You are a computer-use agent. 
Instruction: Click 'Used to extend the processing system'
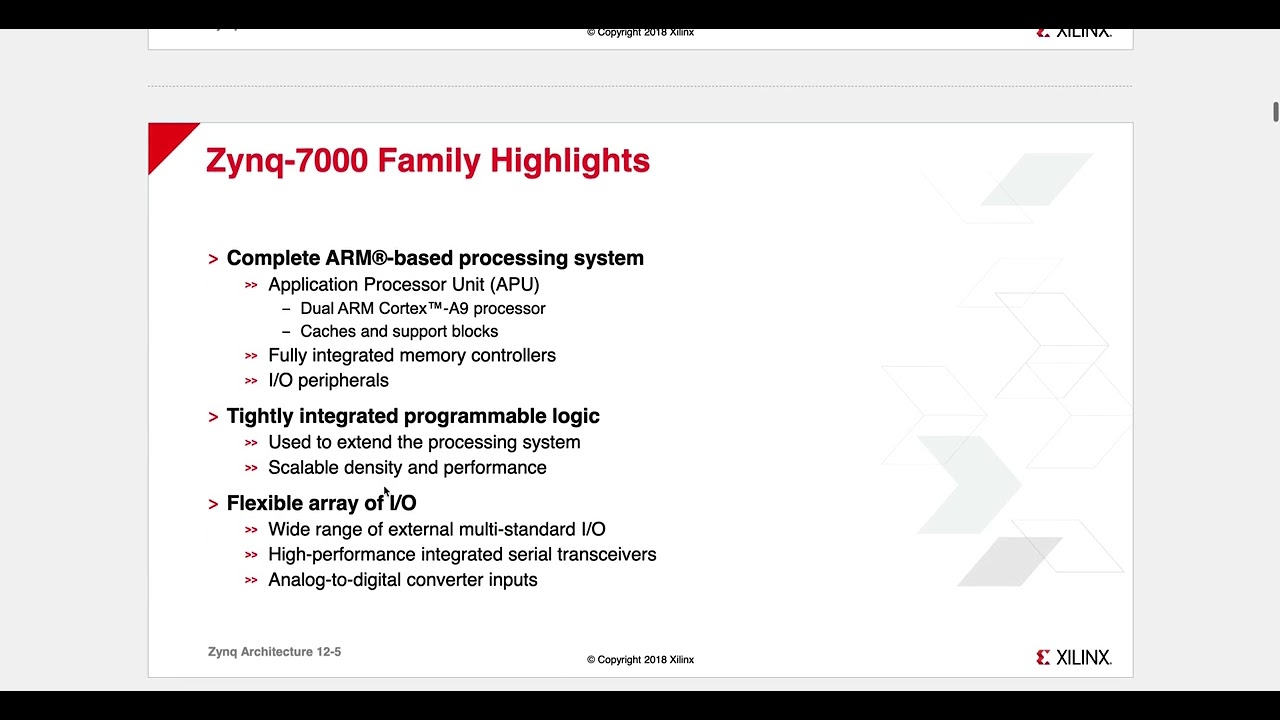pos(424,442)
